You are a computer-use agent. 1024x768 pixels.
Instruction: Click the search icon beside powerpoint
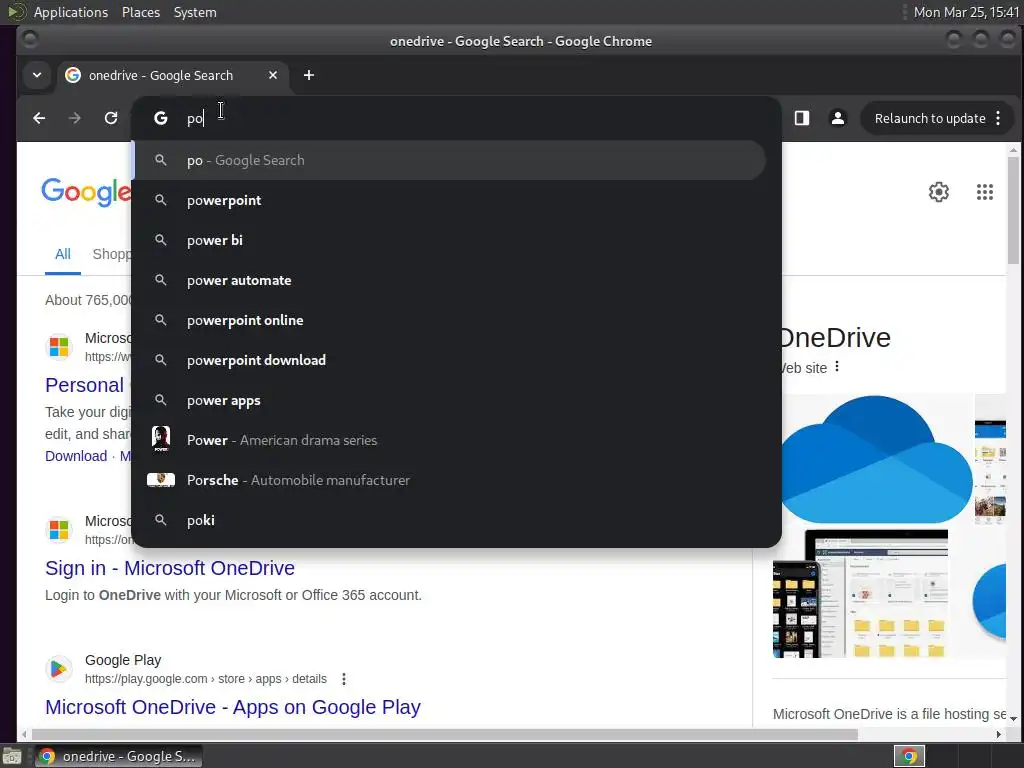[x=161, y=200]
